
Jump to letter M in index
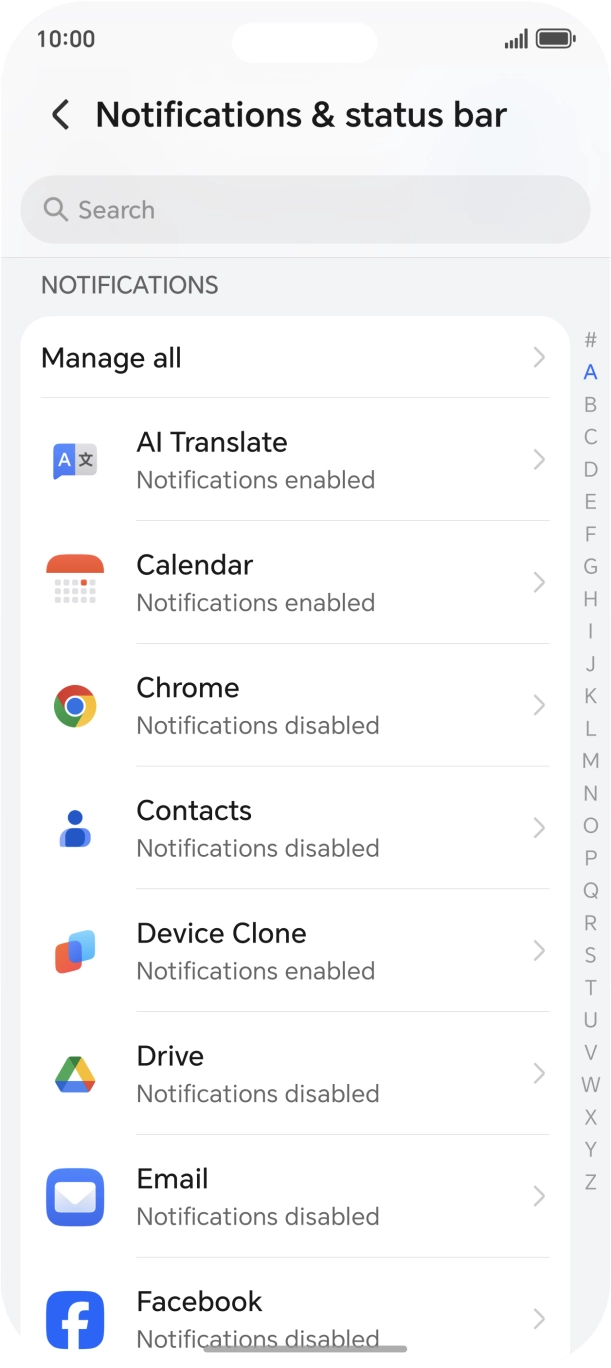pos(591,761)
